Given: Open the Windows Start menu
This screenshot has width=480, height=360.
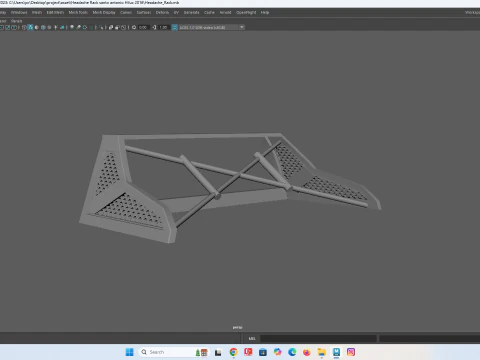Looking at the screenshot, I should (129, 352).
